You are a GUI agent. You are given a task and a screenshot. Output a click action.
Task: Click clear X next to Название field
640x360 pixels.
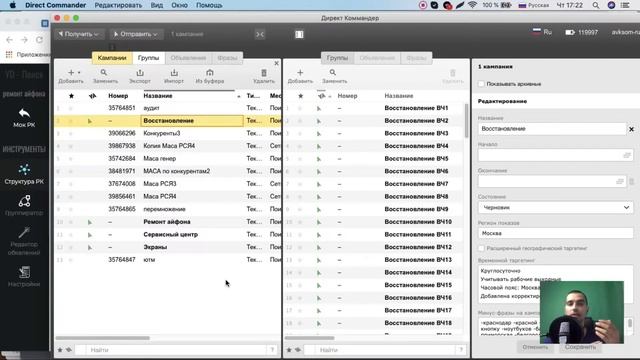click(631, 129)
